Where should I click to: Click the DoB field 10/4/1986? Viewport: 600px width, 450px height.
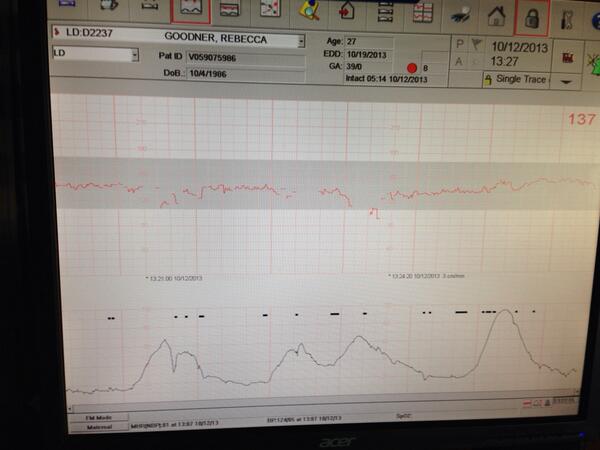point(245,74)
